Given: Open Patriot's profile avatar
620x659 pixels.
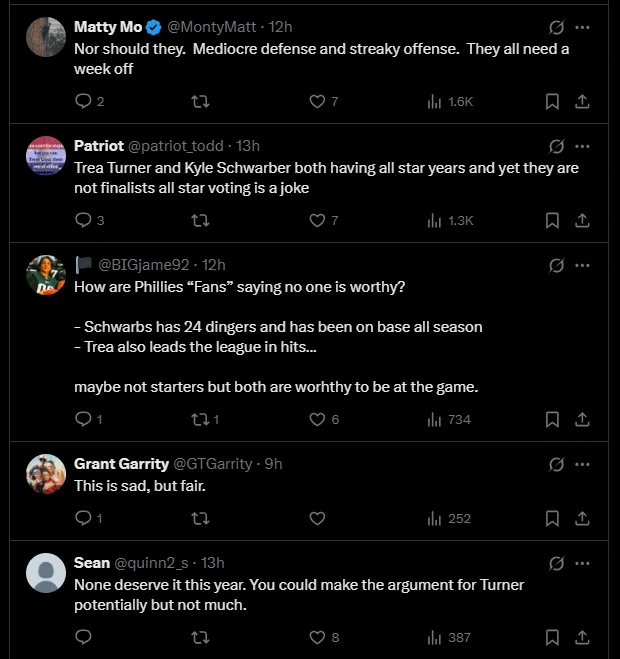Looking at the screenshot, I should 45,156.
